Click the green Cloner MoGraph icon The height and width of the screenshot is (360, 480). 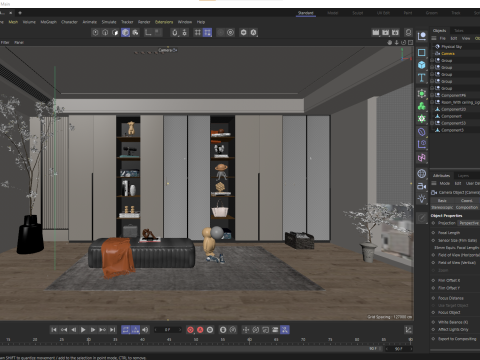422,106
